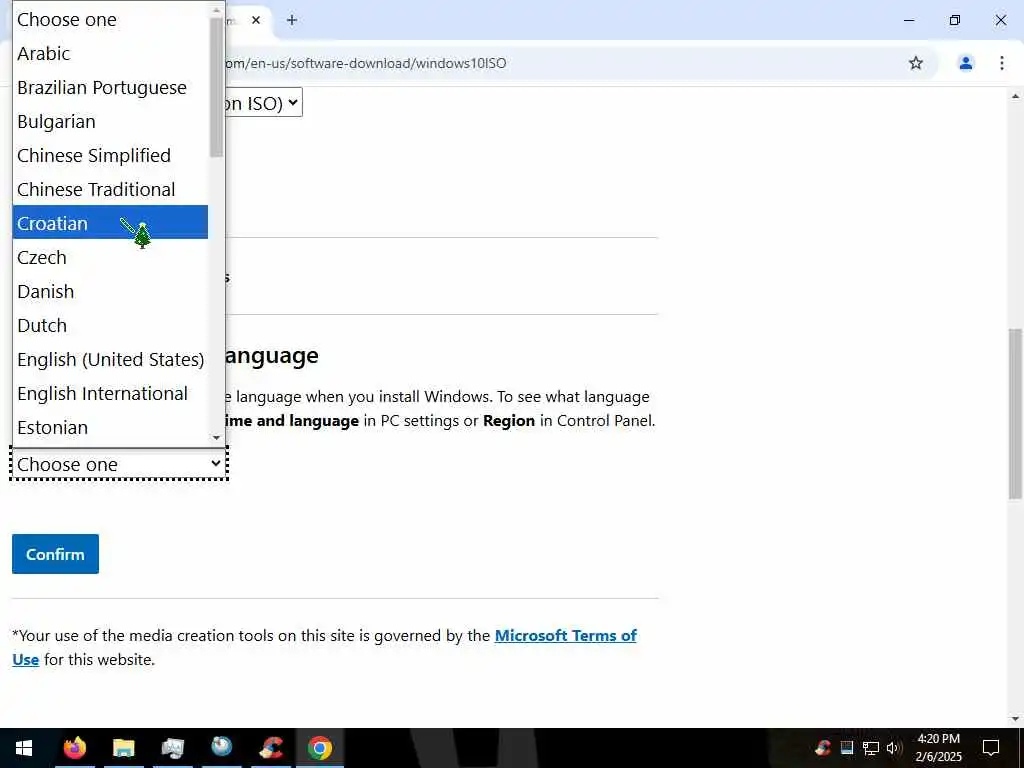Click the page scrollbar up arrow
1024x768 pixels.
pos(1015,96)
